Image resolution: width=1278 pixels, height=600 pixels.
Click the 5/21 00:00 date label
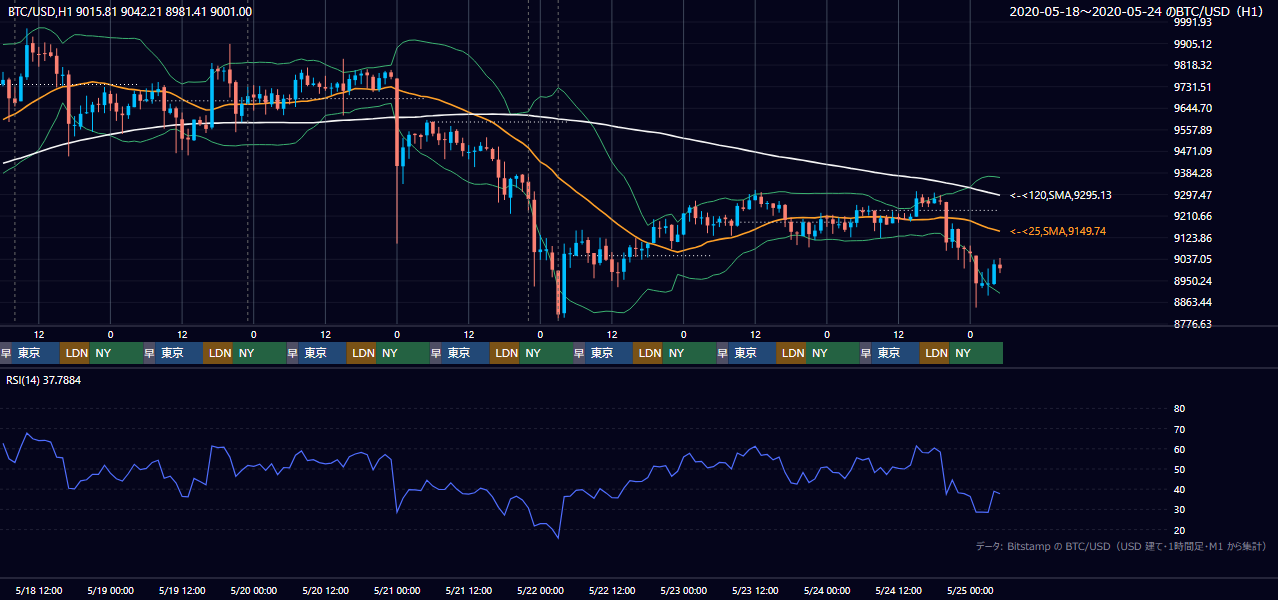click(x=397, y=591)
